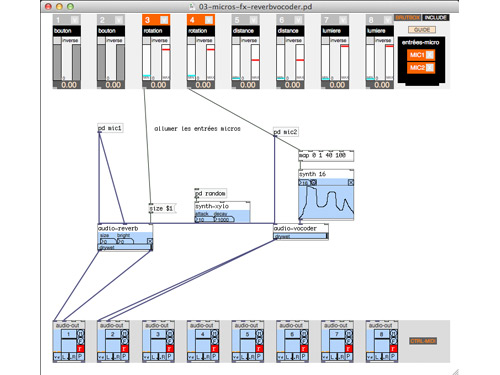This screenshot has width=500, height=375.
Task: Expand the V dropdown on sensor 4
Action: (209, 20)
